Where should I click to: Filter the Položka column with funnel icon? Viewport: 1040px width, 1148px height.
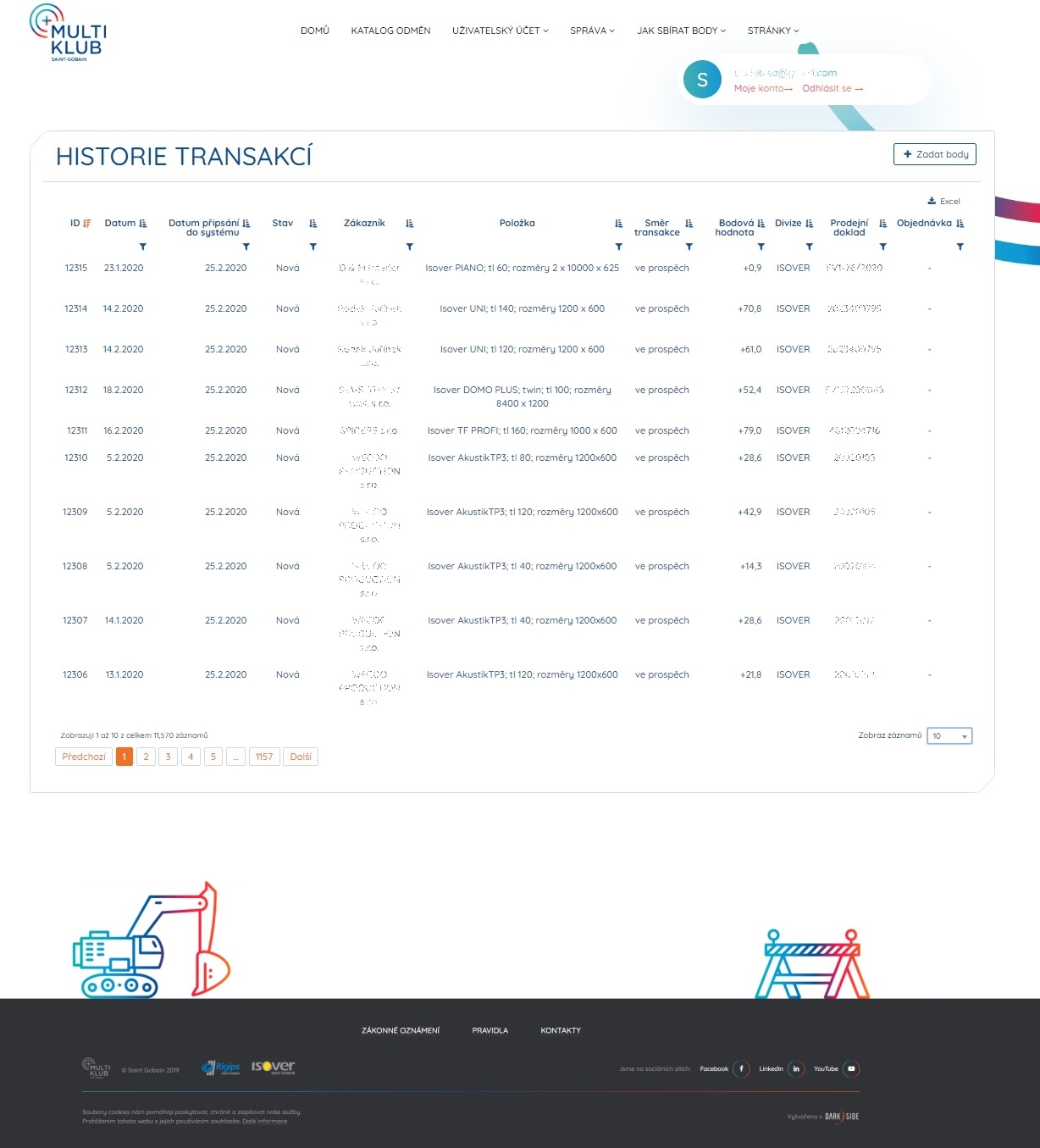pyautogui.click(x=619, y=247)
